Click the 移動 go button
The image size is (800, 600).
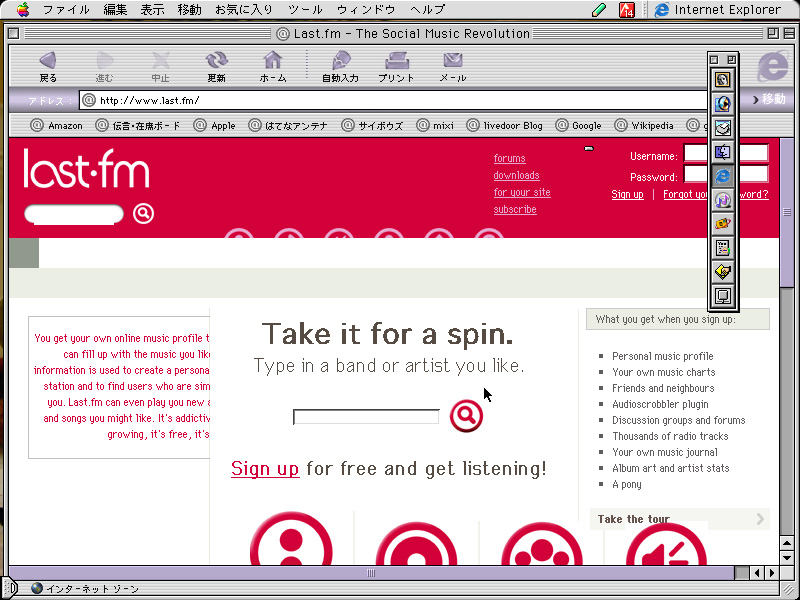point(769,99)
